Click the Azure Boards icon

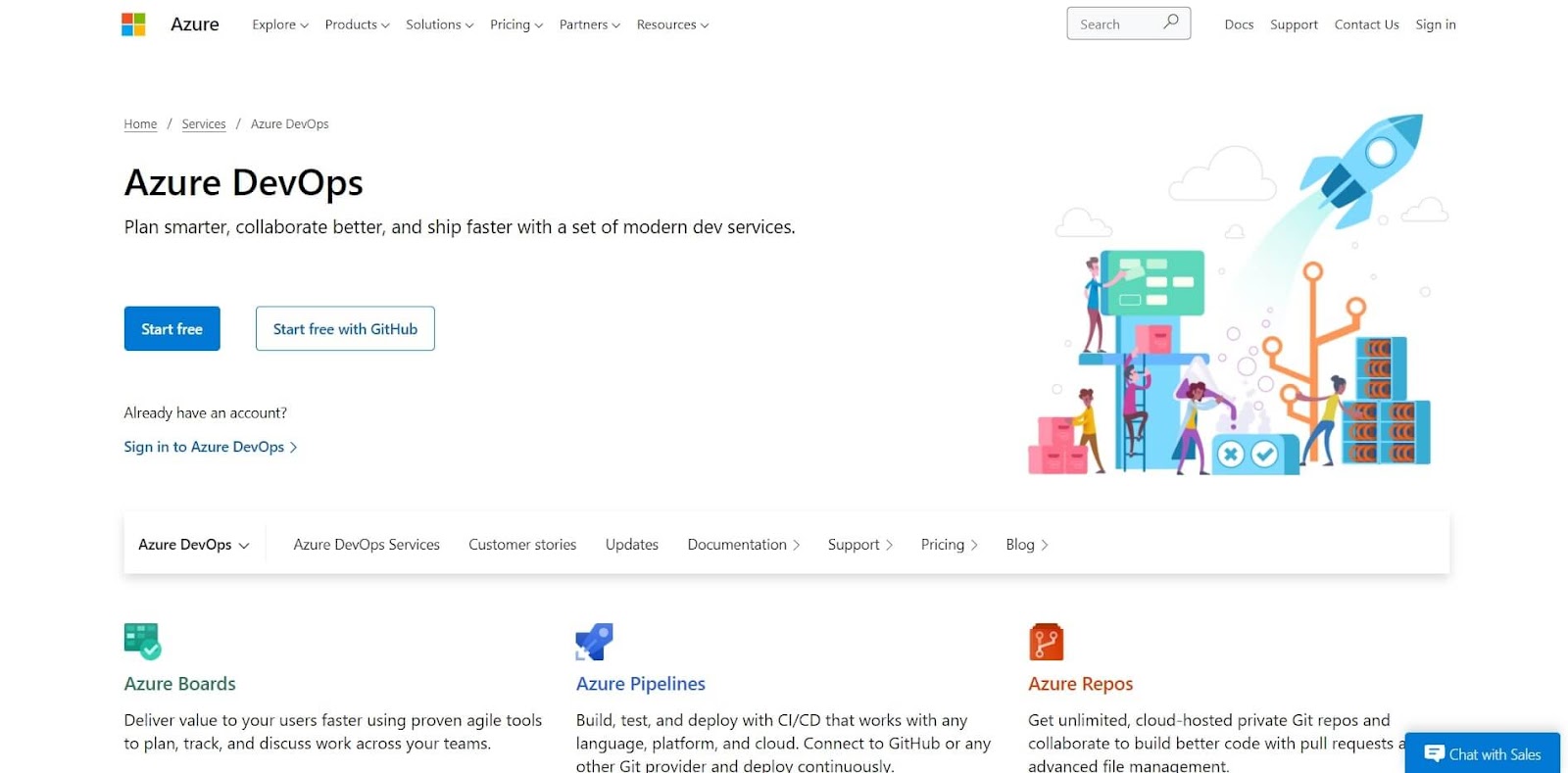tap(143, 642)
